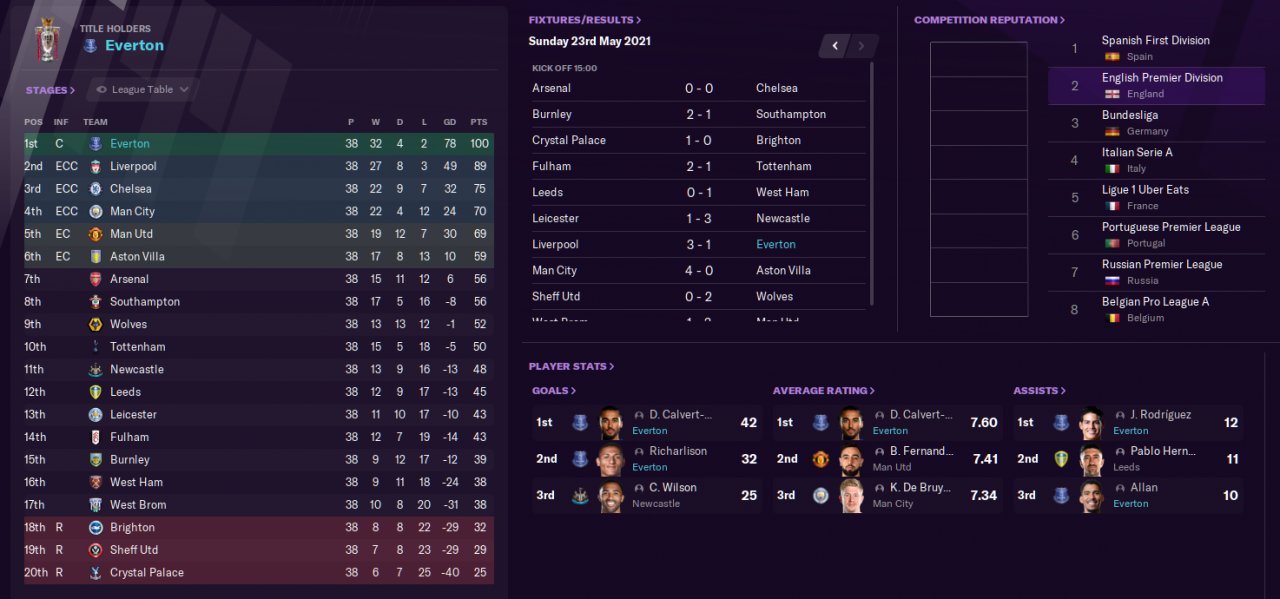
Task: Click the Premier League trophy icon
Action: [46, 38]
